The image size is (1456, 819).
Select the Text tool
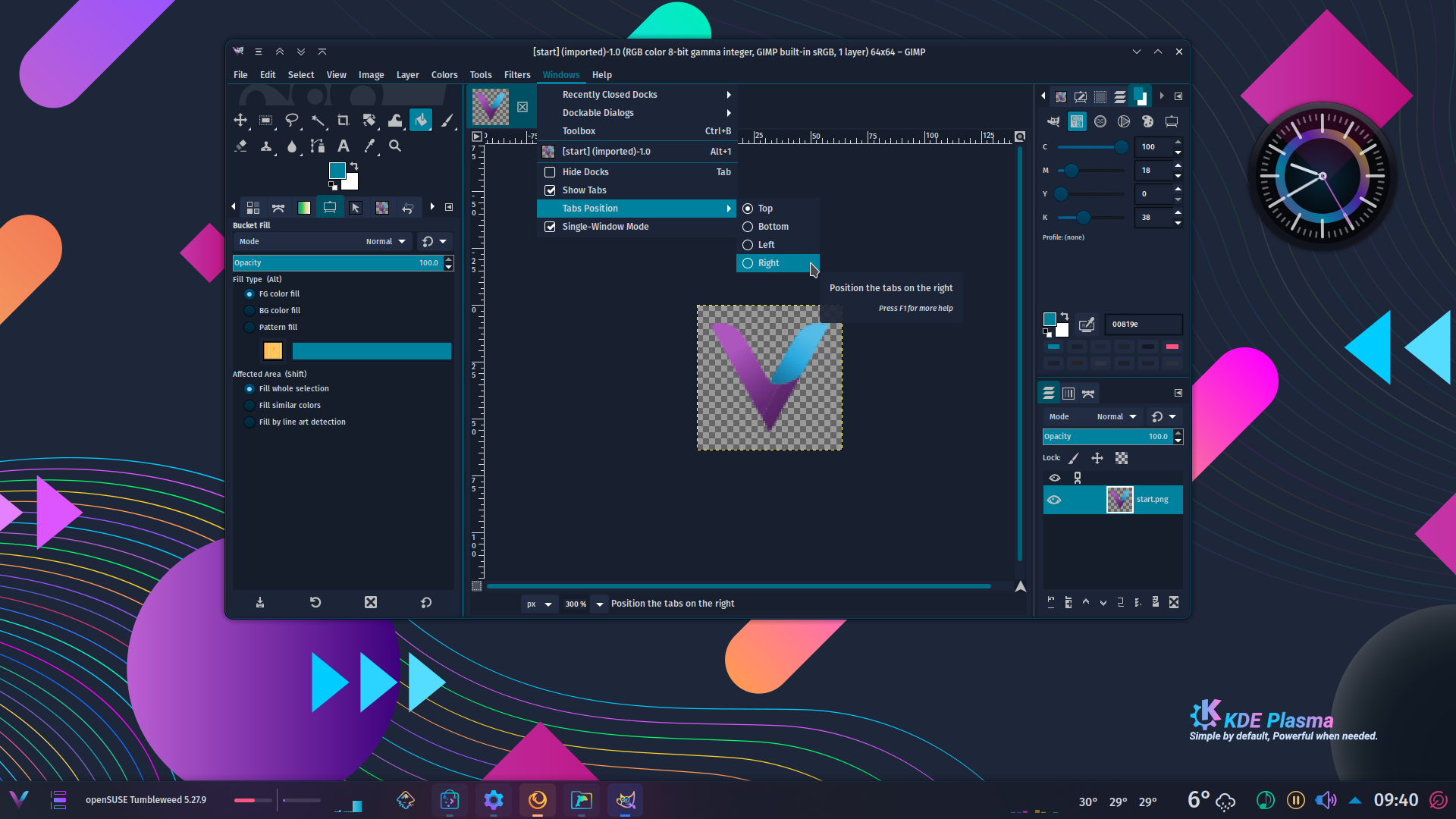[x=344, y=146]
